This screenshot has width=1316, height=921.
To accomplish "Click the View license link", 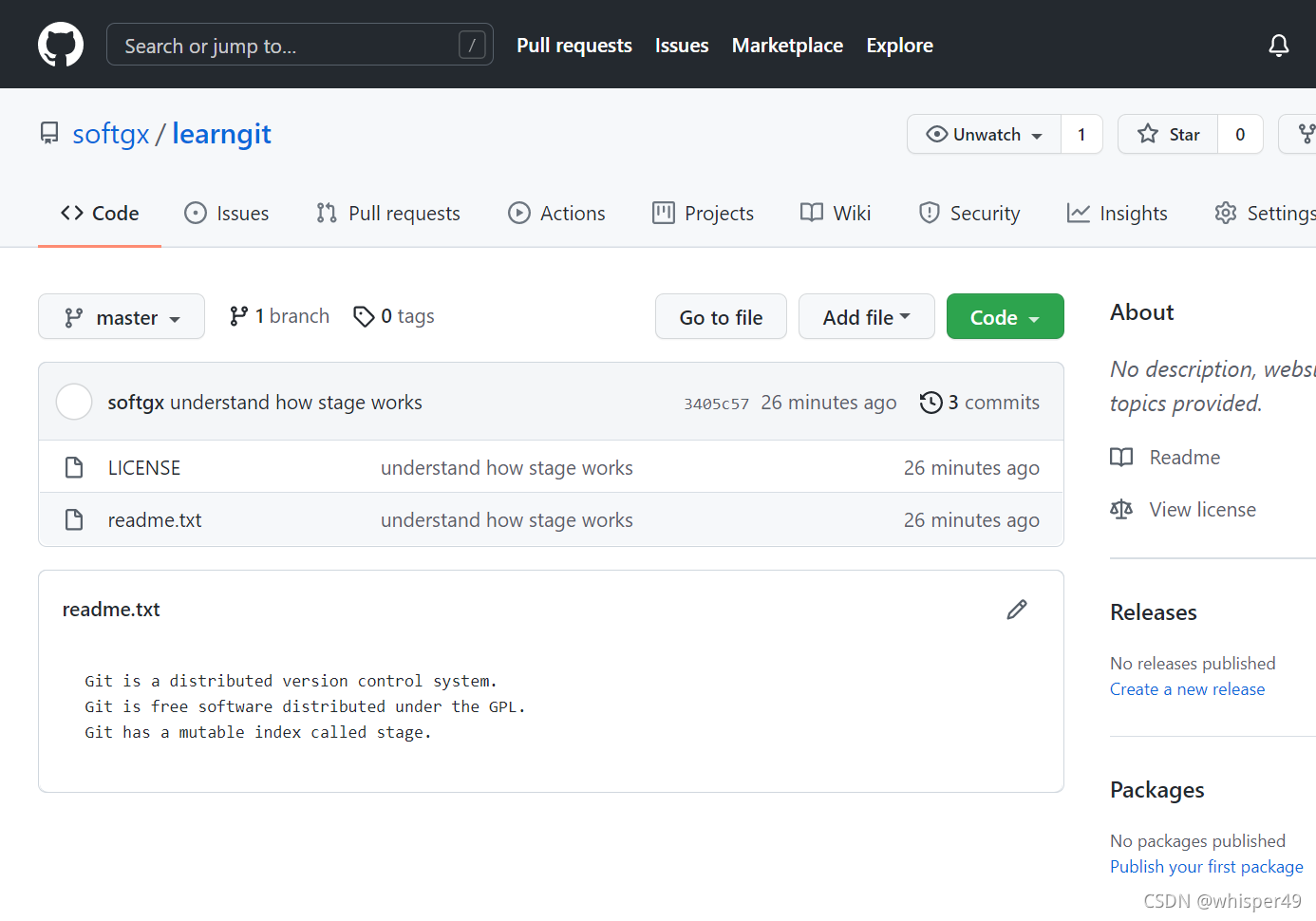I will pos(1203,510).
